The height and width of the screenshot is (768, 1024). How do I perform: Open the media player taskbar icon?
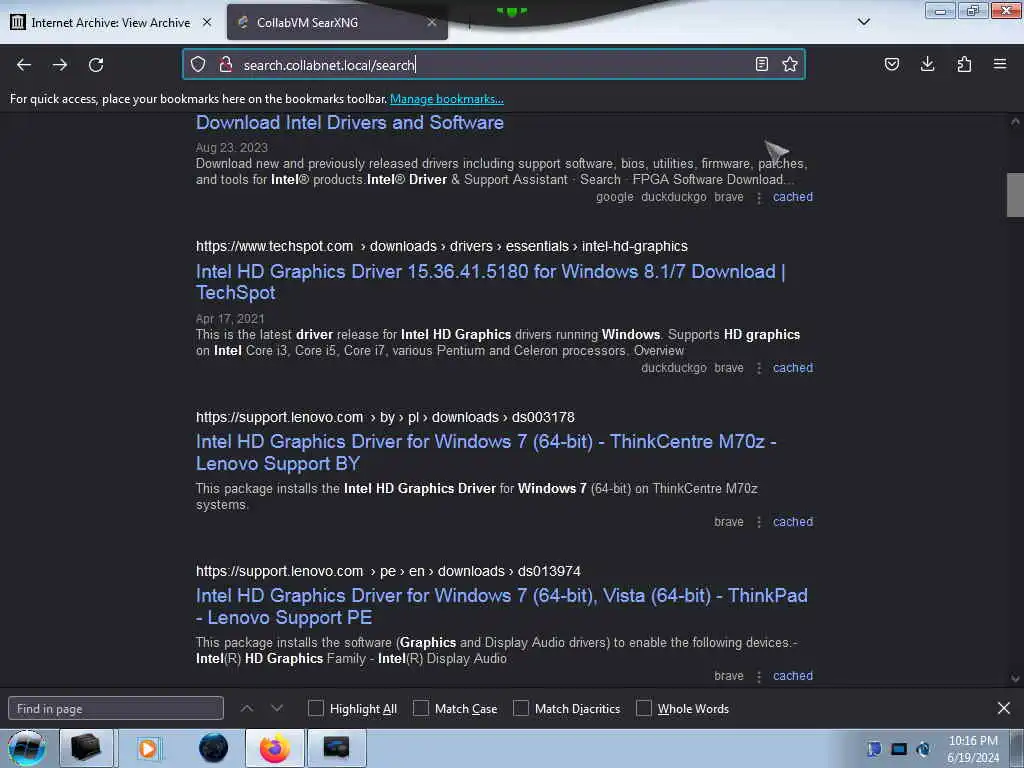[148, 748]
